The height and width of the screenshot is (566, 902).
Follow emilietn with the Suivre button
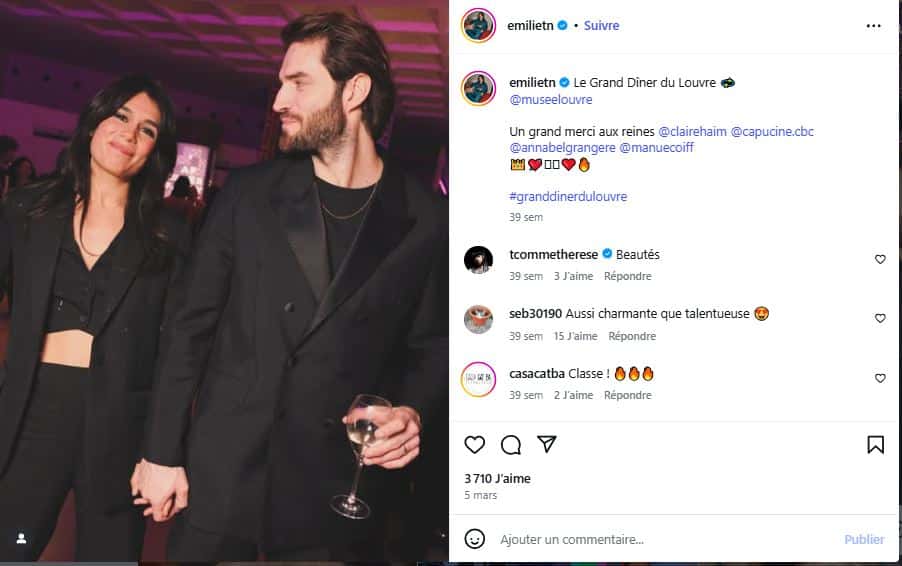tap(601, 26)
